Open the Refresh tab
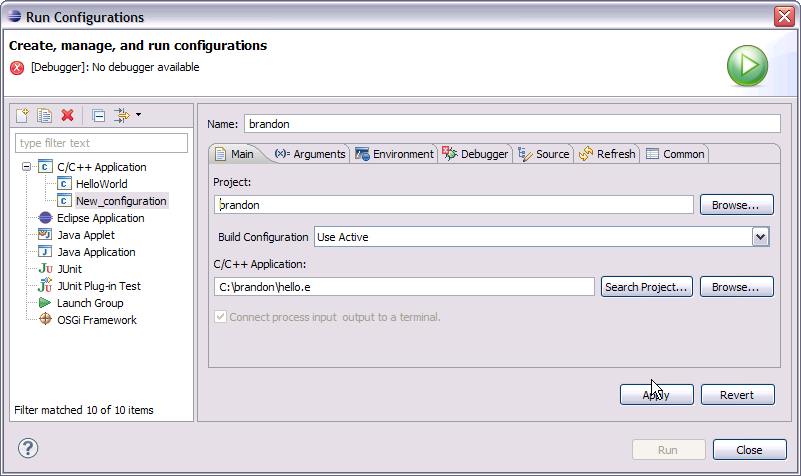The image size is (801, 476). click(607, 154)
